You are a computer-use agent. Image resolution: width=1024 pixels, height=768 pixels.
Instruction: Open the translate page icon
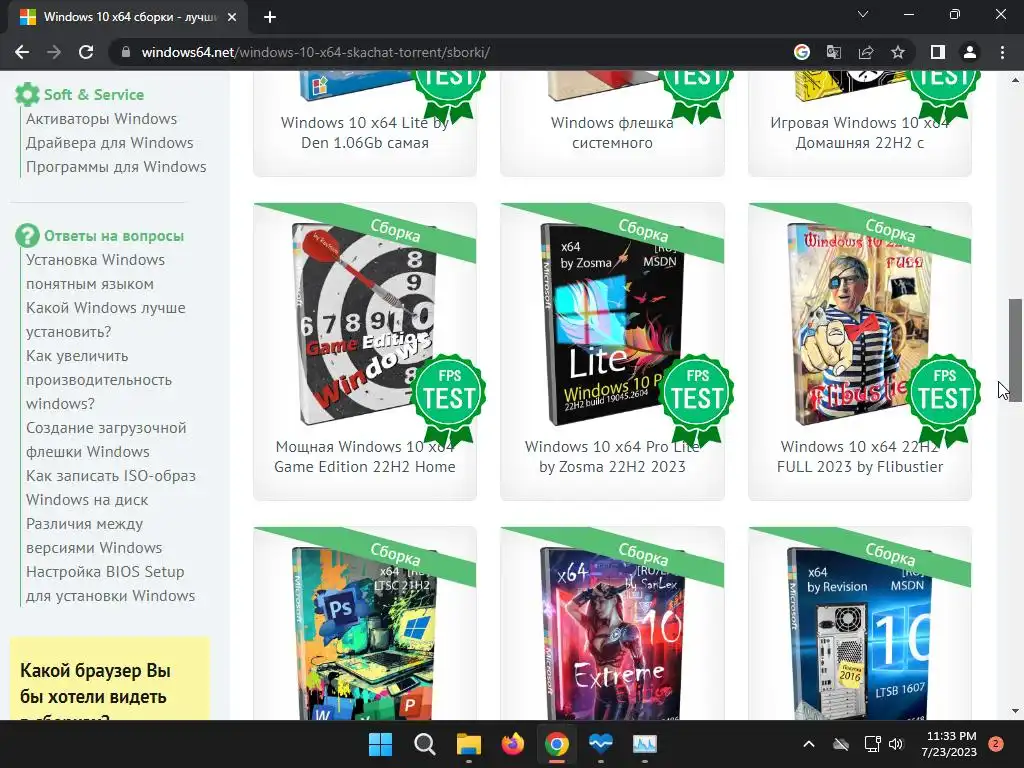click(x=833, y=52)
